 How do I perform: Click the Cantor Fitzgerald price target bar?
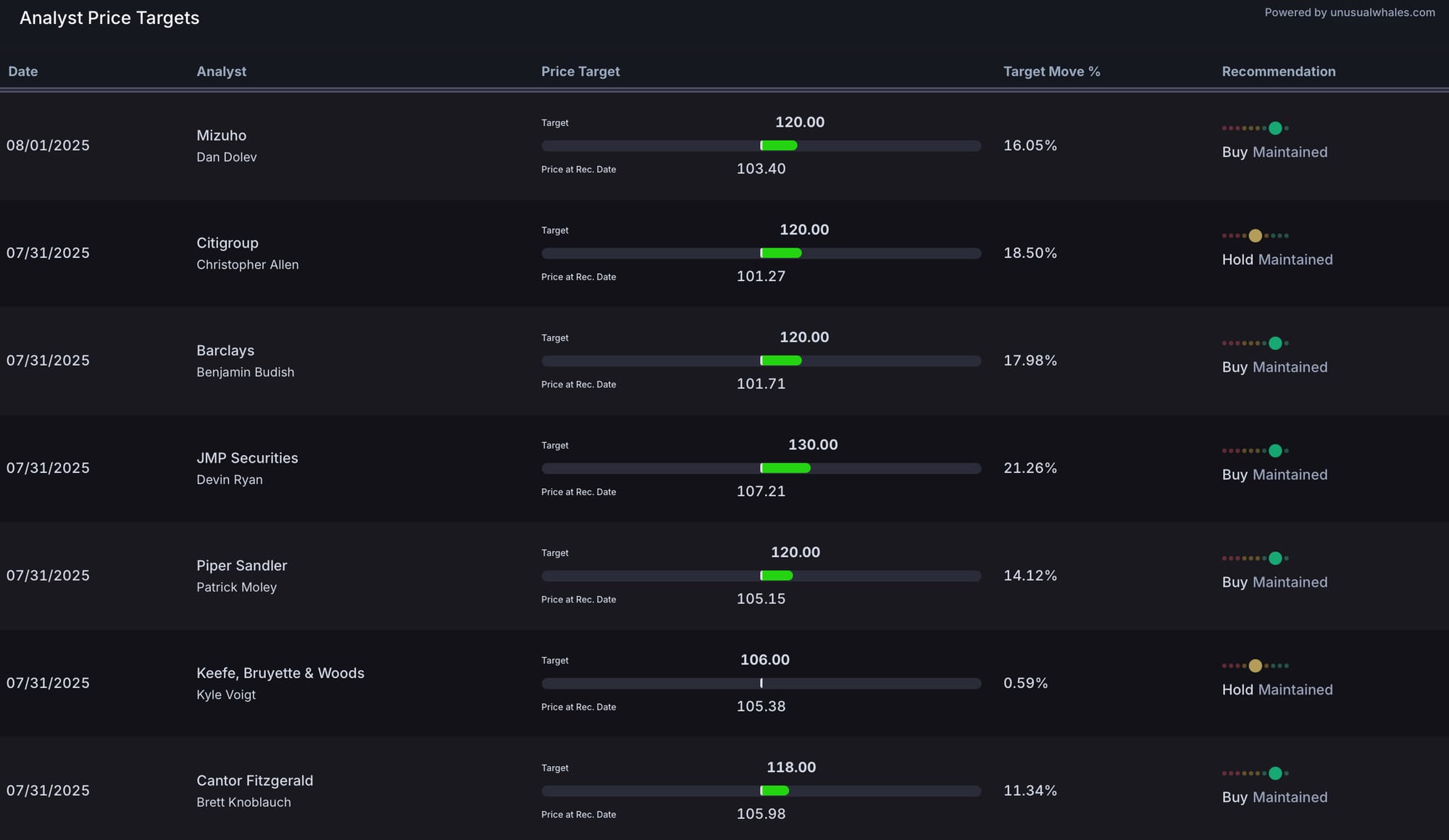click(x=761, y=791)
